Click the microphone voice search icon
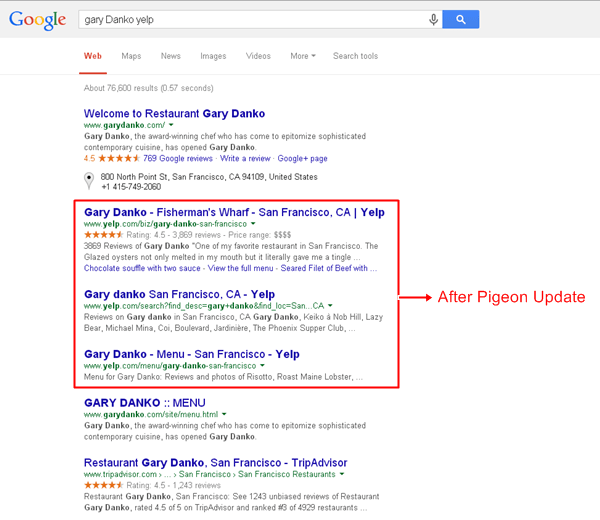This screenshot has height=520, width=600. [433, 20]
